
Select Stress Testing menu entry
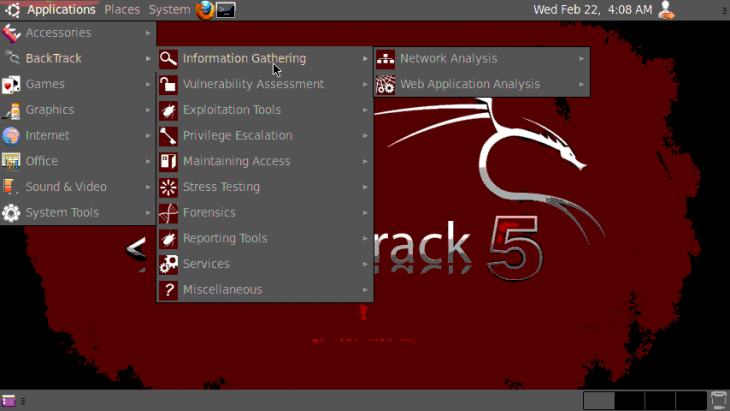click(x=265, y=187)
